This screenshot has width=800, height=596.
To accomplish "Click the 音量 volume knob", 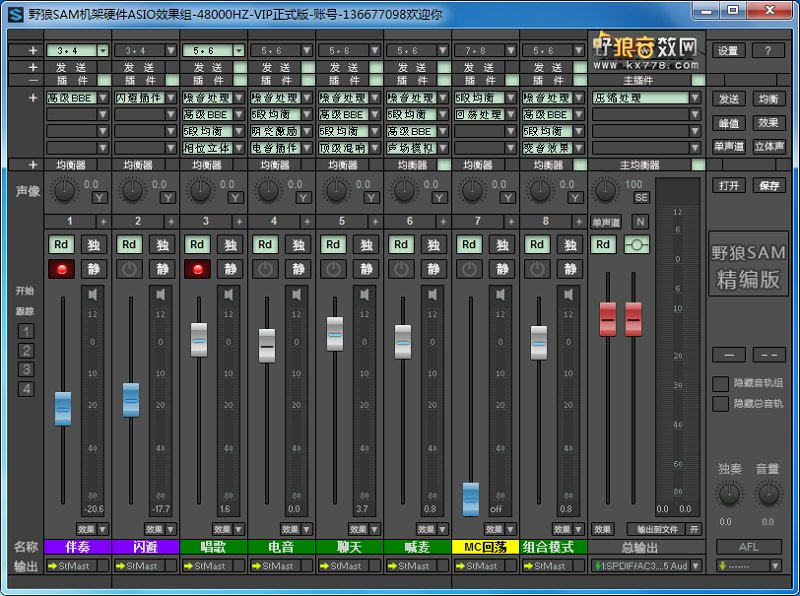I will pyautogui.click(x=768, y=494).
